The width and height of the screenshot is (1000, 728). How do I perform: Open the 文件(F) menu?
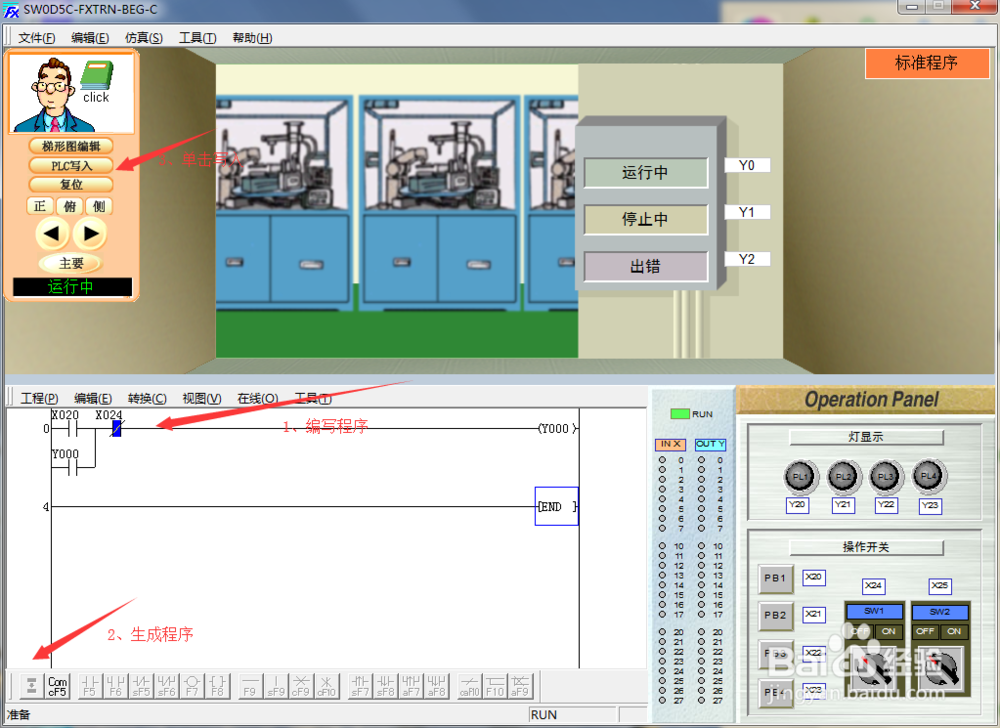tap(36, 38)
